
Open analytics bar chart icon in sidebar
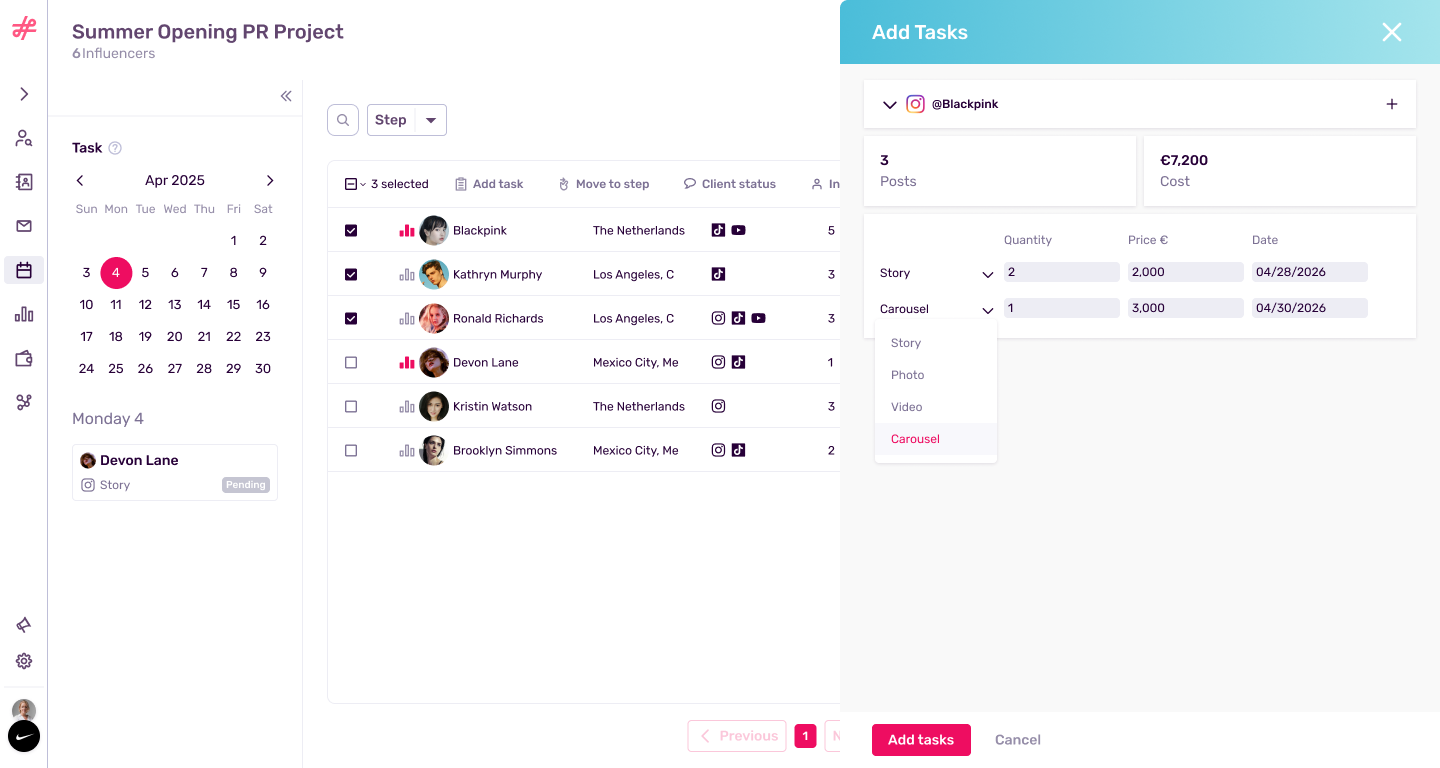[24, 314]
